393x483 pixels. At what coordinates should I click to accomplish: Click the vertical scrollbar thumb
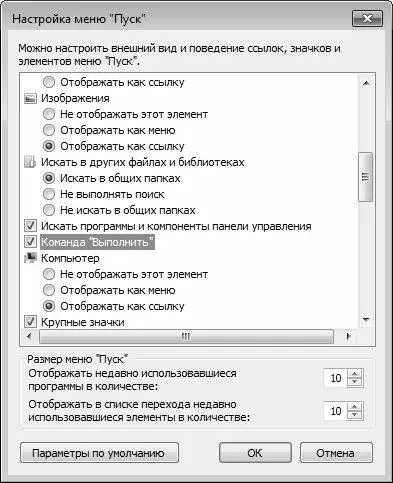point(366,177)
